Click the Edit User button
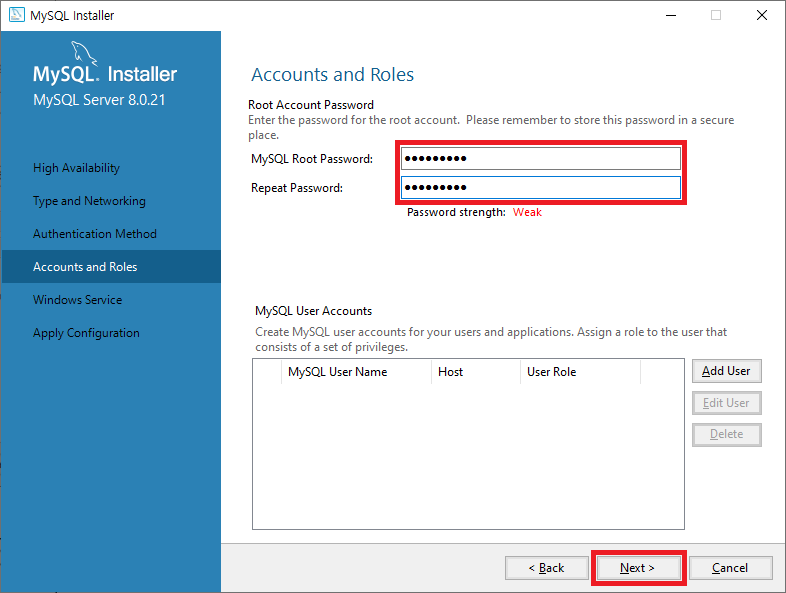 pos(726,403)
